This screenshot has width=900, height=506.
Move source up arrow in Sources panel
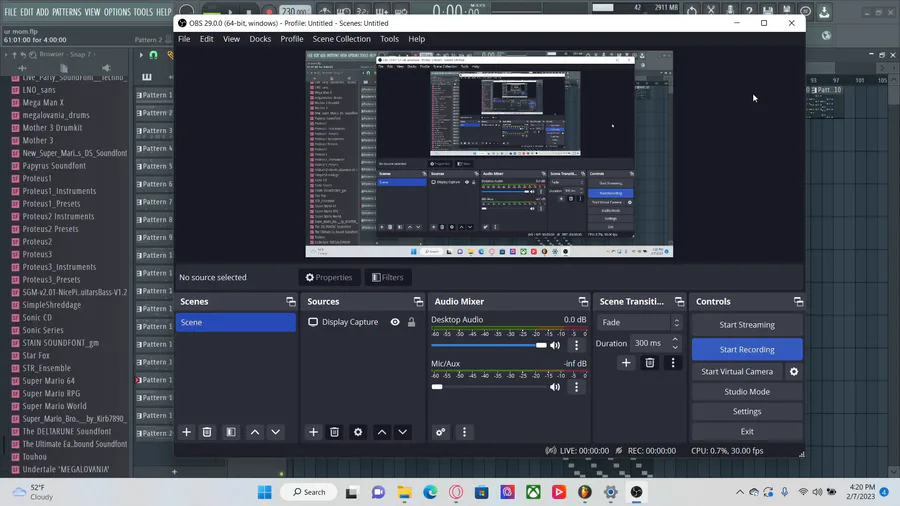382,432
